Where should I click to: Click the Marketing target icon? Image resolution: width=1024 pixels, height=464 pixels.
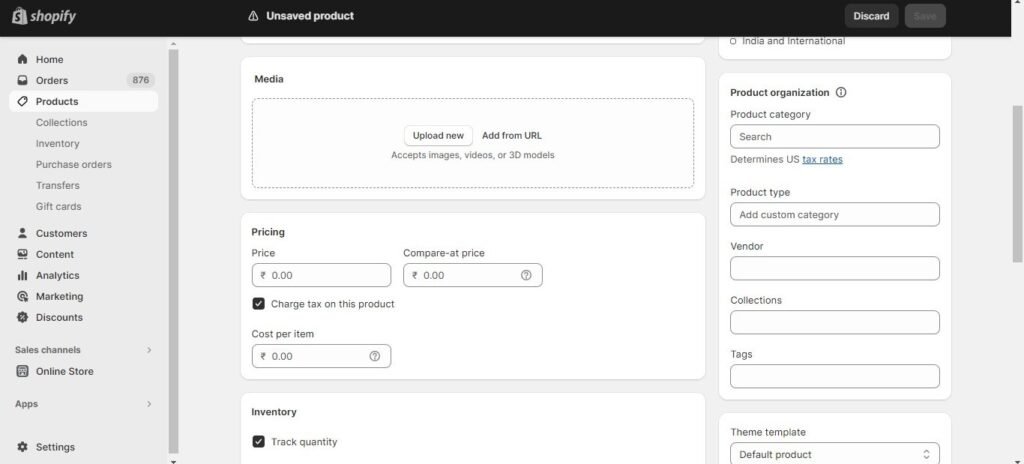click(x=22, y=297)
